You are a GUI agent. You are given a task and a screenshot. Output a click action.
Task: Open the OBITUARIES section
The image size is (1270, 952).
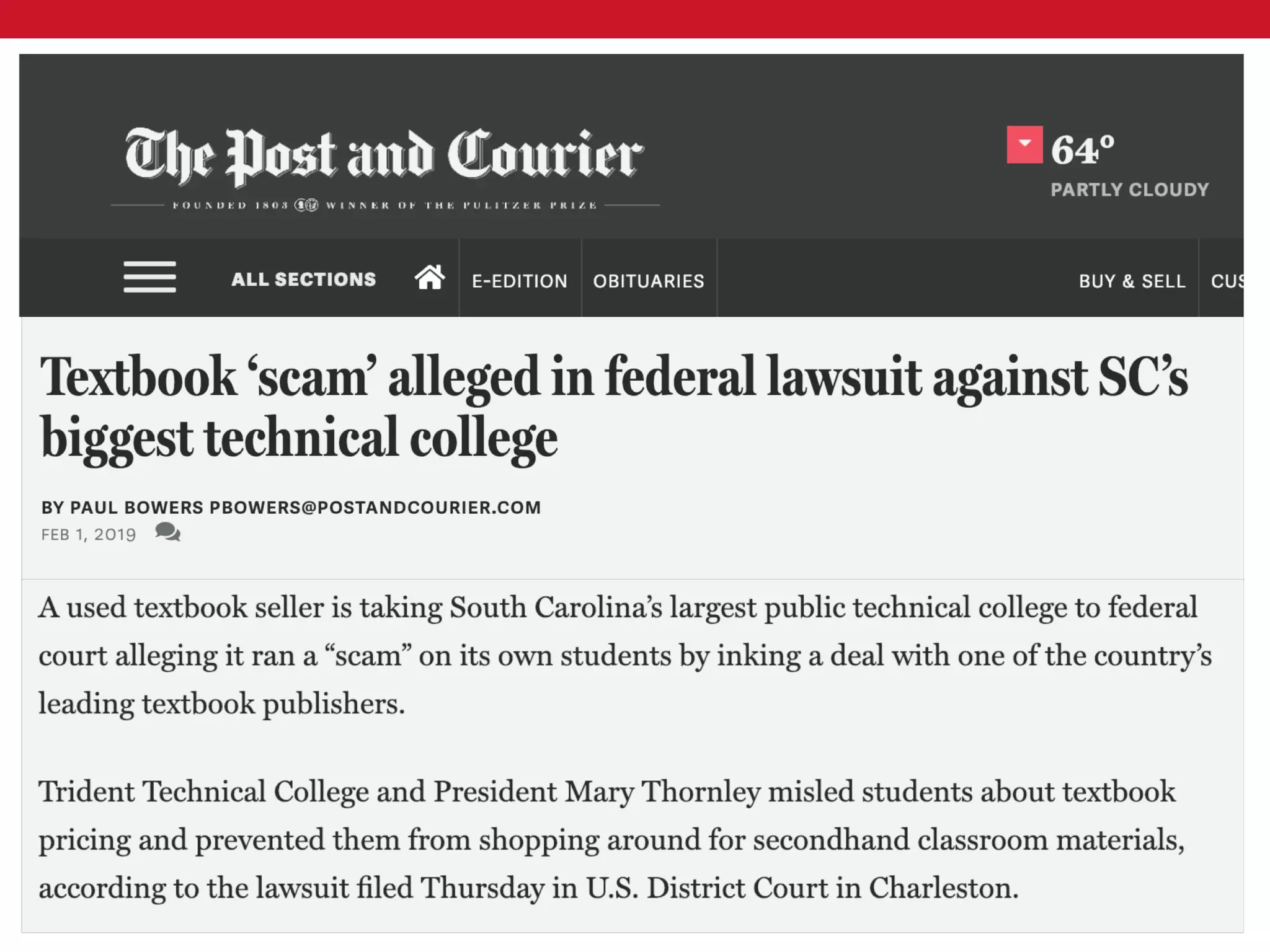pos(649,281)
